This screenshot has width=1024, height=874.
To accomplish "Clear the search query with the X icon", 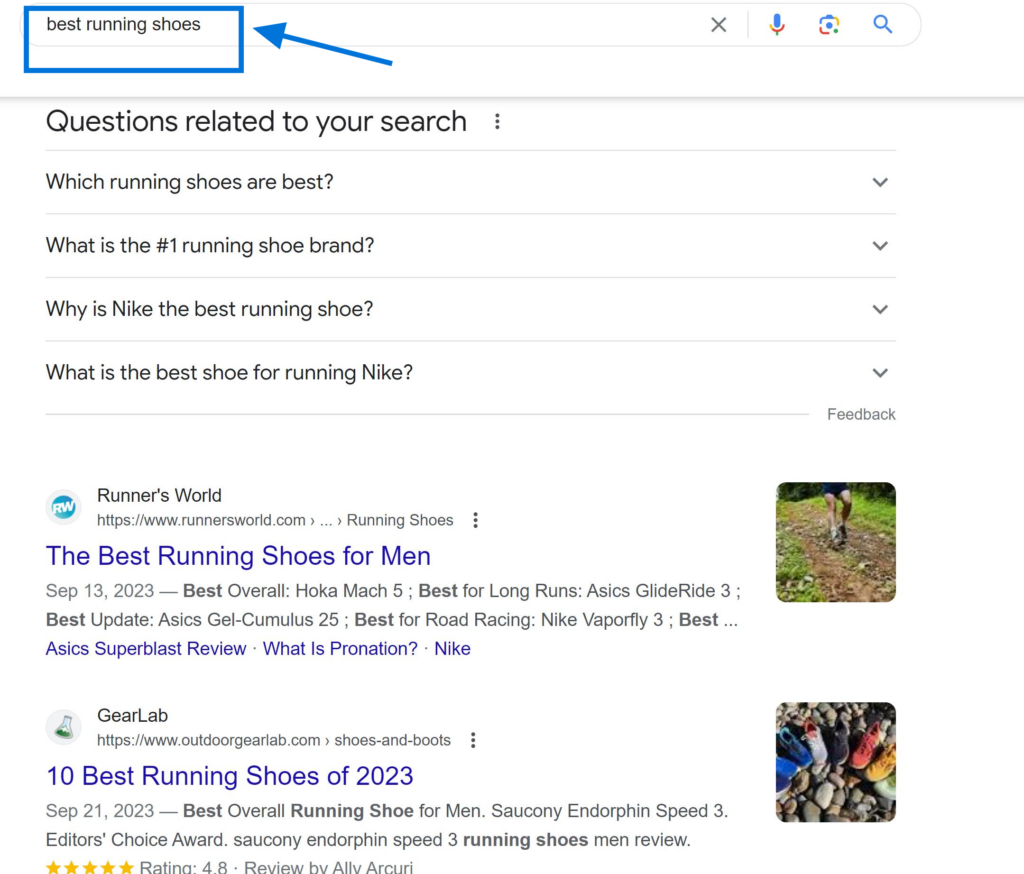I will tap(718, 24).
